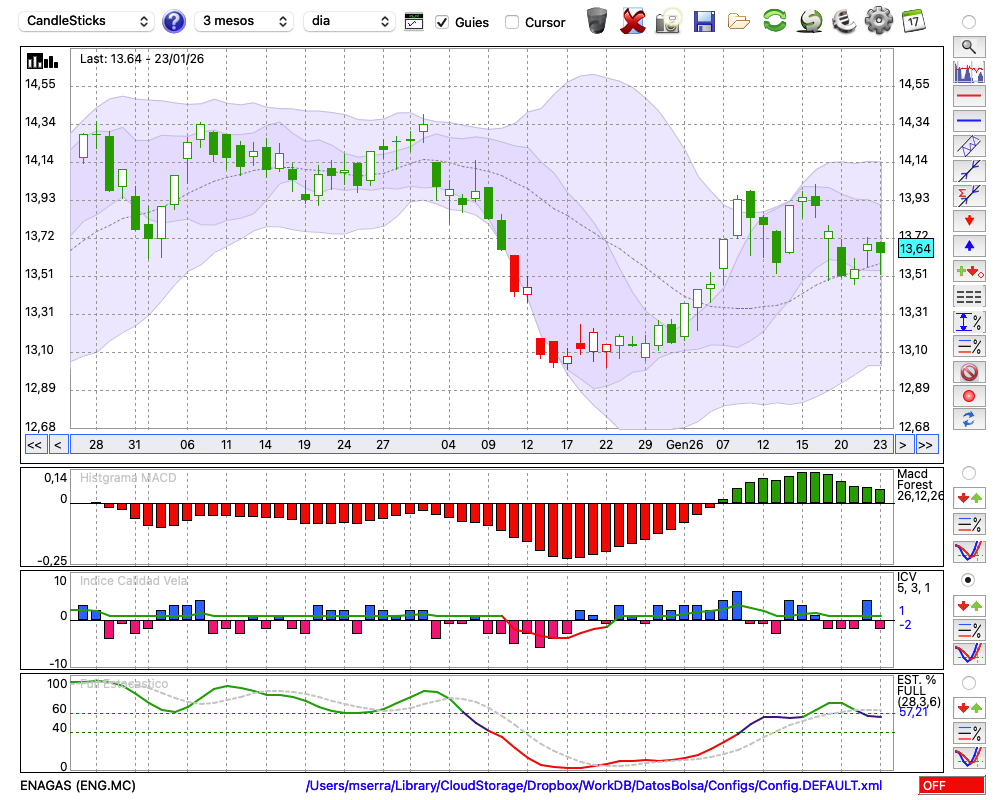Click the blue floppy disk save icon

tap(704, 21)
